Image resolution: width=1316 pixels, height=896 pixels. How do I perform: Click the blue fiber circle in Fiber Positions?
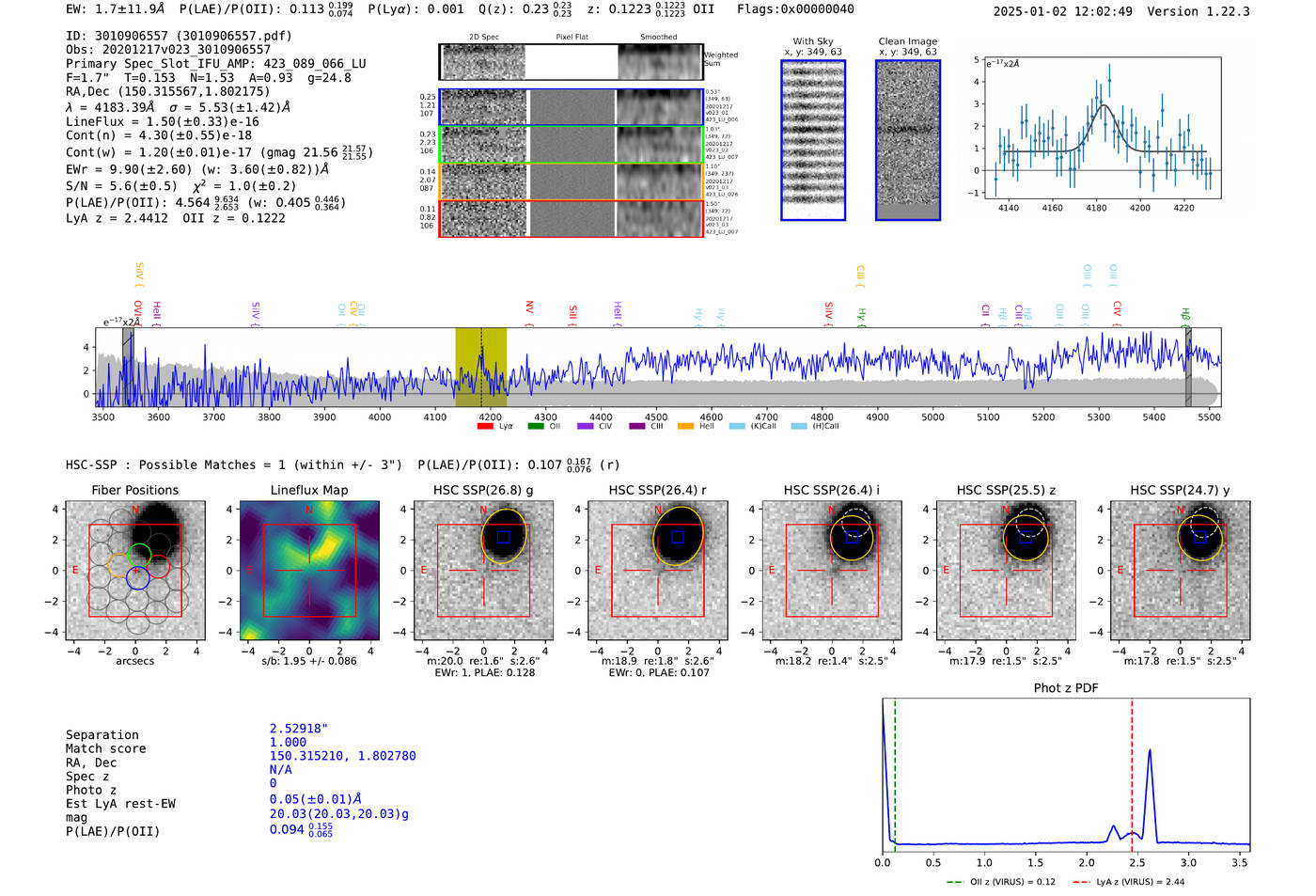(x=137, y=578)
